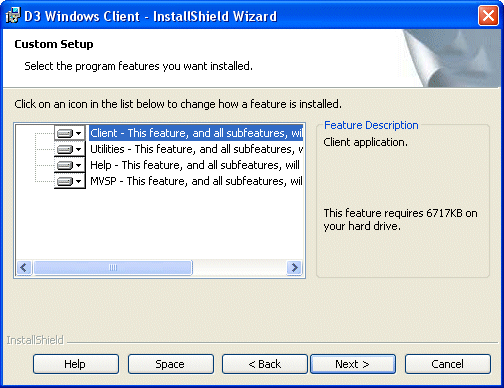Open the Help feature install-state dropdown icon
Viewport: 504px width, 388px height.
coord(70,165)
